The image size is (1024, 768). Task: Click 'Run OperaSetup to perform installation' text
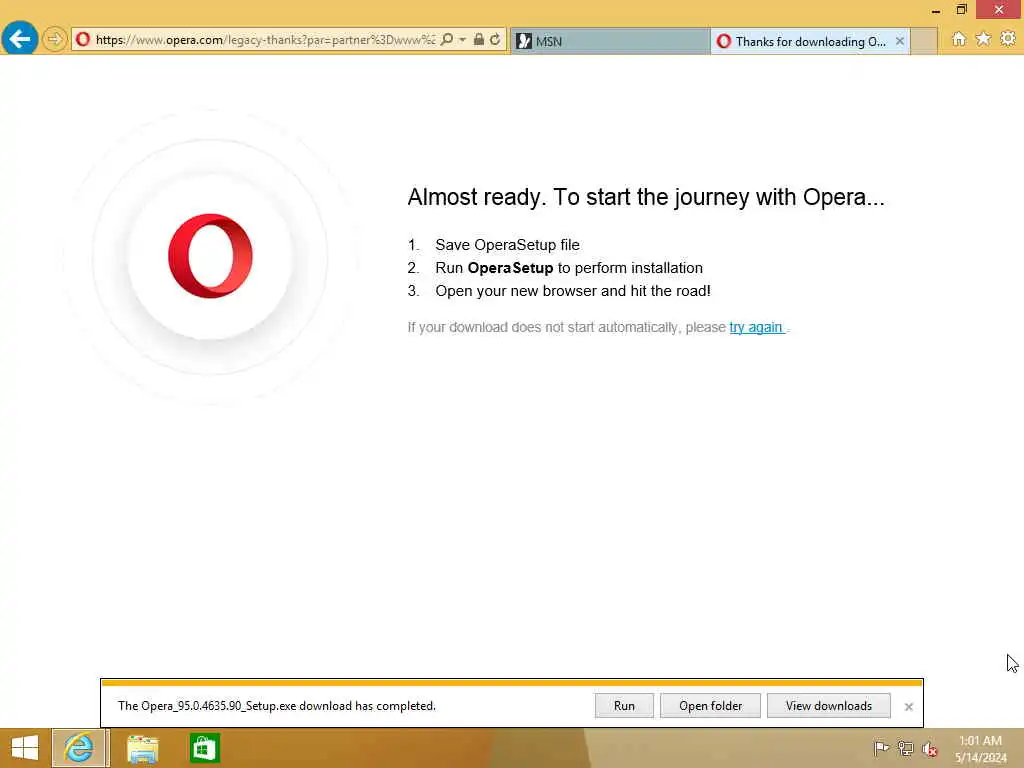click(569, 268)
